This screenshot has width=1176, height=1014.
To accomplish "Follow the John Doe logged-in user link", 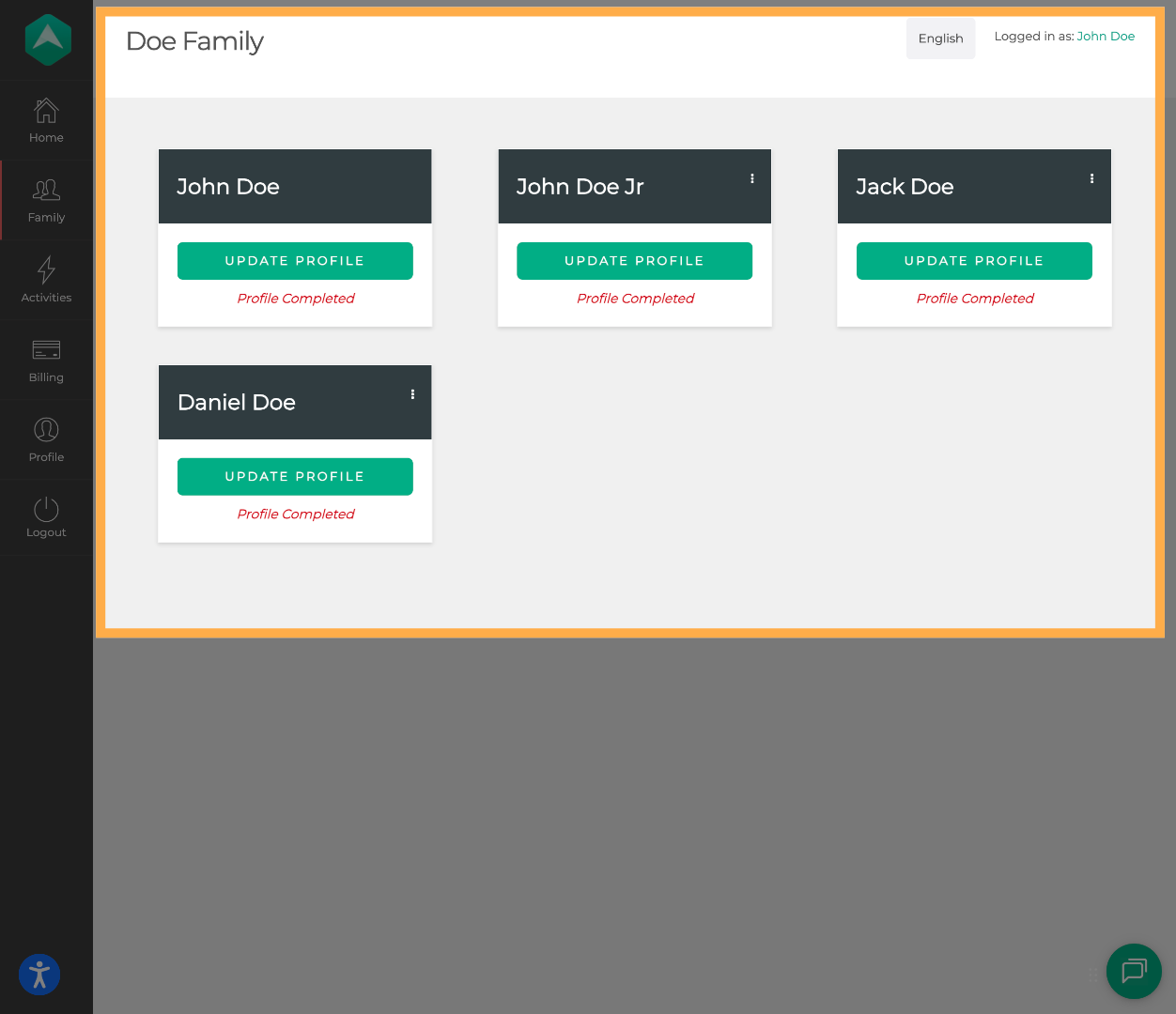I will (1106, 37).
